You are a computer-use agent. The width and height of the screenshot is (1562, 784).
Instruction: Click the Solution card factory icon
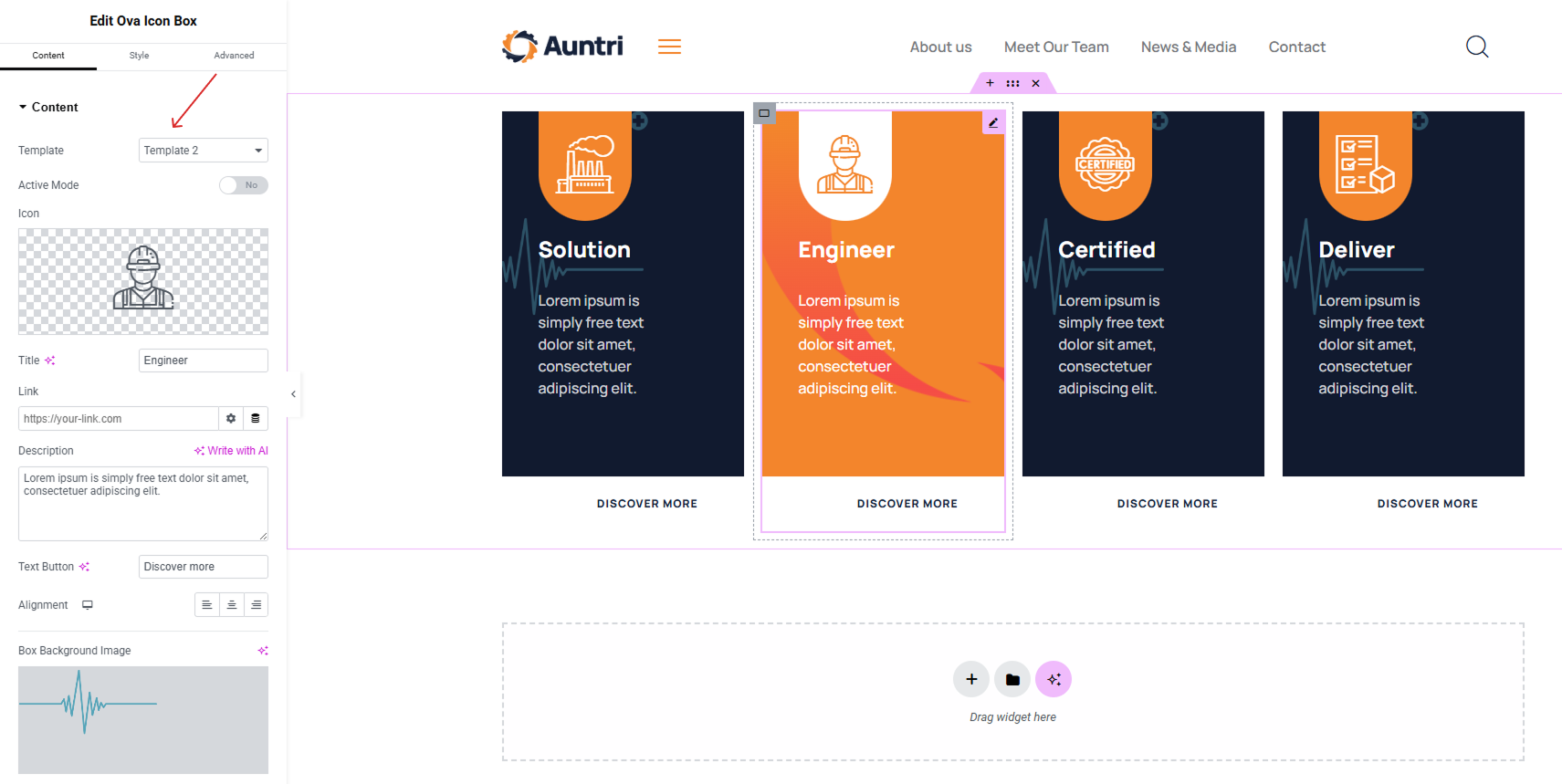click(585, 164)
